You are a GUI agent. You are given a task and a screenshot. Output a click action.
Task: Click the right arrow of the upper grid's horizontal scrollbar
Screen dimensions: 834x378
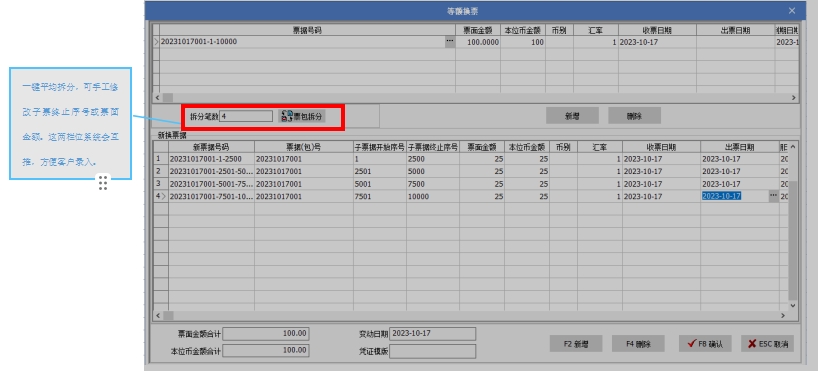click(x=793, y=98)
